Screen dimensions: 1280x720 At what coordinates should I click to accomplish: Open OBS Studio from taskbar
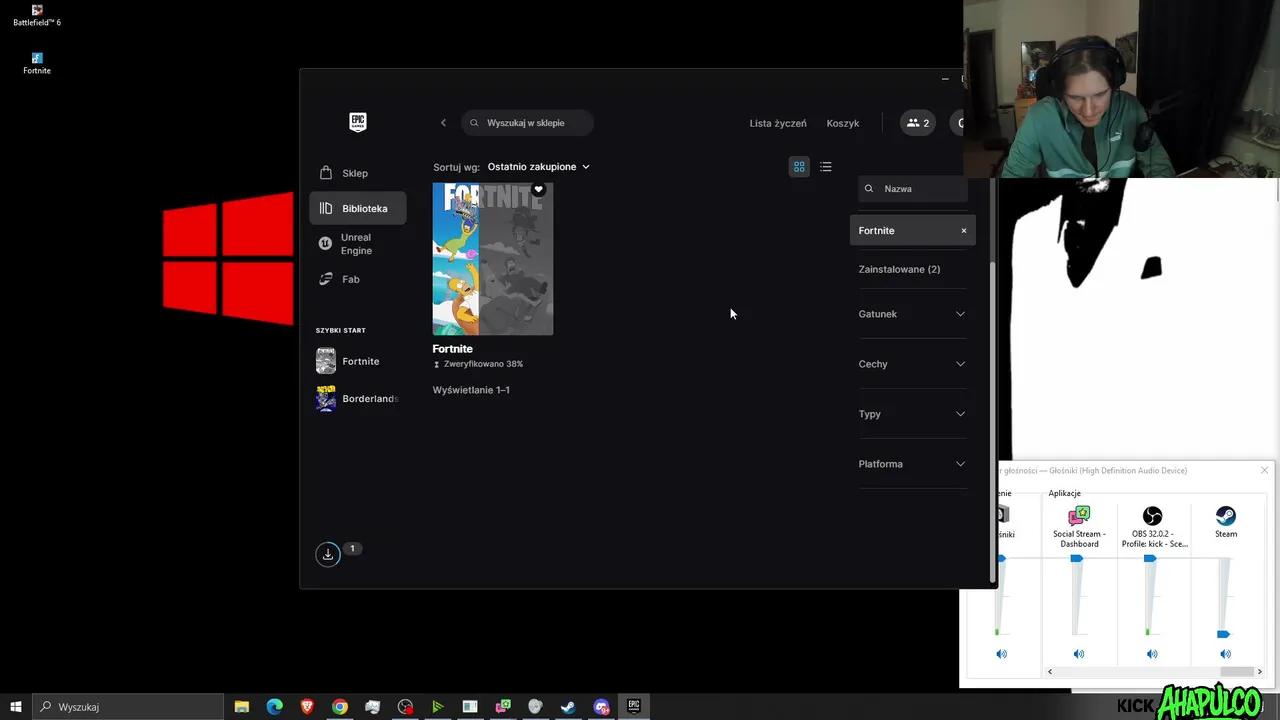[x=405, y=707]
